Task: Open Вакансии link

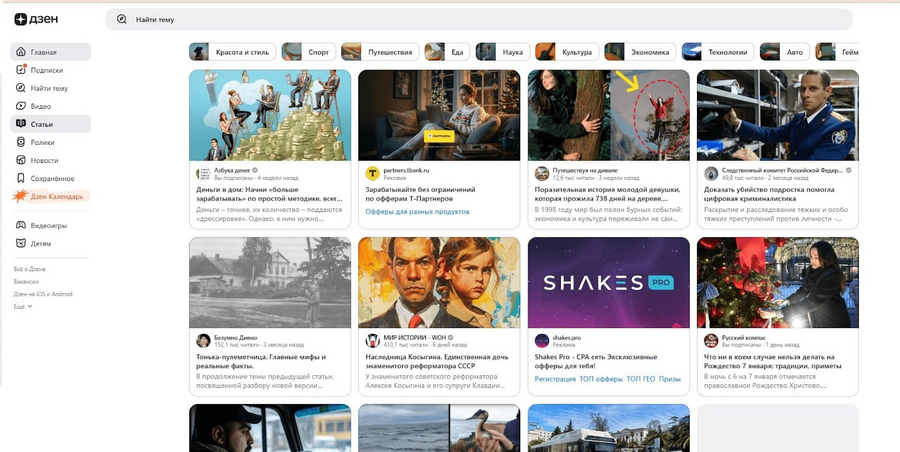Action: pyautogui.click(x=26, y=281)
